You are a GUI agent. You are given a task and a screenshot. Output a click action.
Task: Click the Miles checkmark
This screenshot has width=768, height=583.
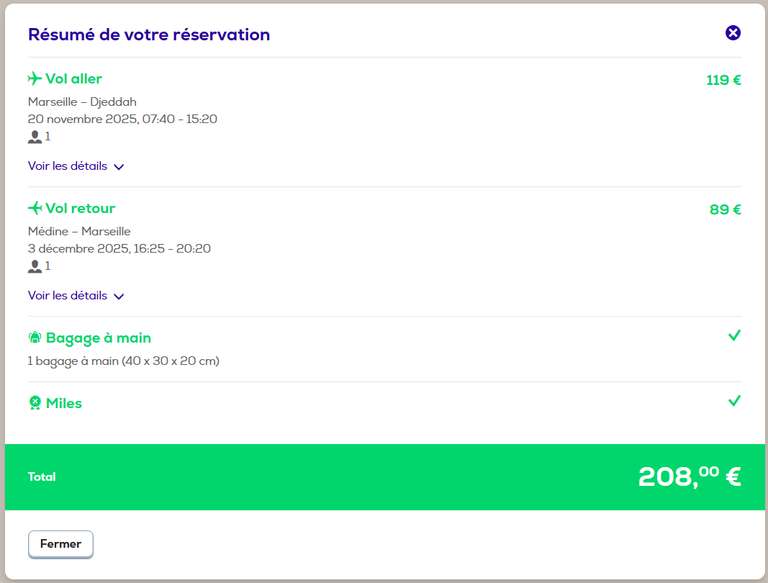coord(734,401)
